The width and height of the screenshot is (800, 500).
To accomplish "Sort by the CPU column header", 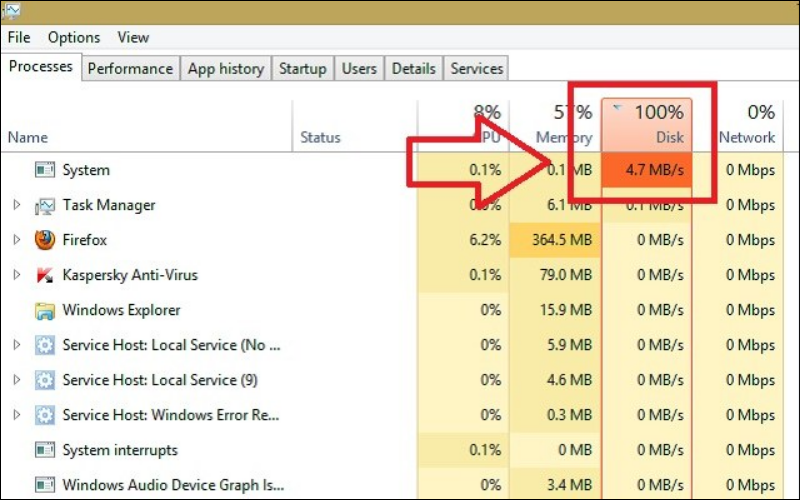I will click(463, 124).
